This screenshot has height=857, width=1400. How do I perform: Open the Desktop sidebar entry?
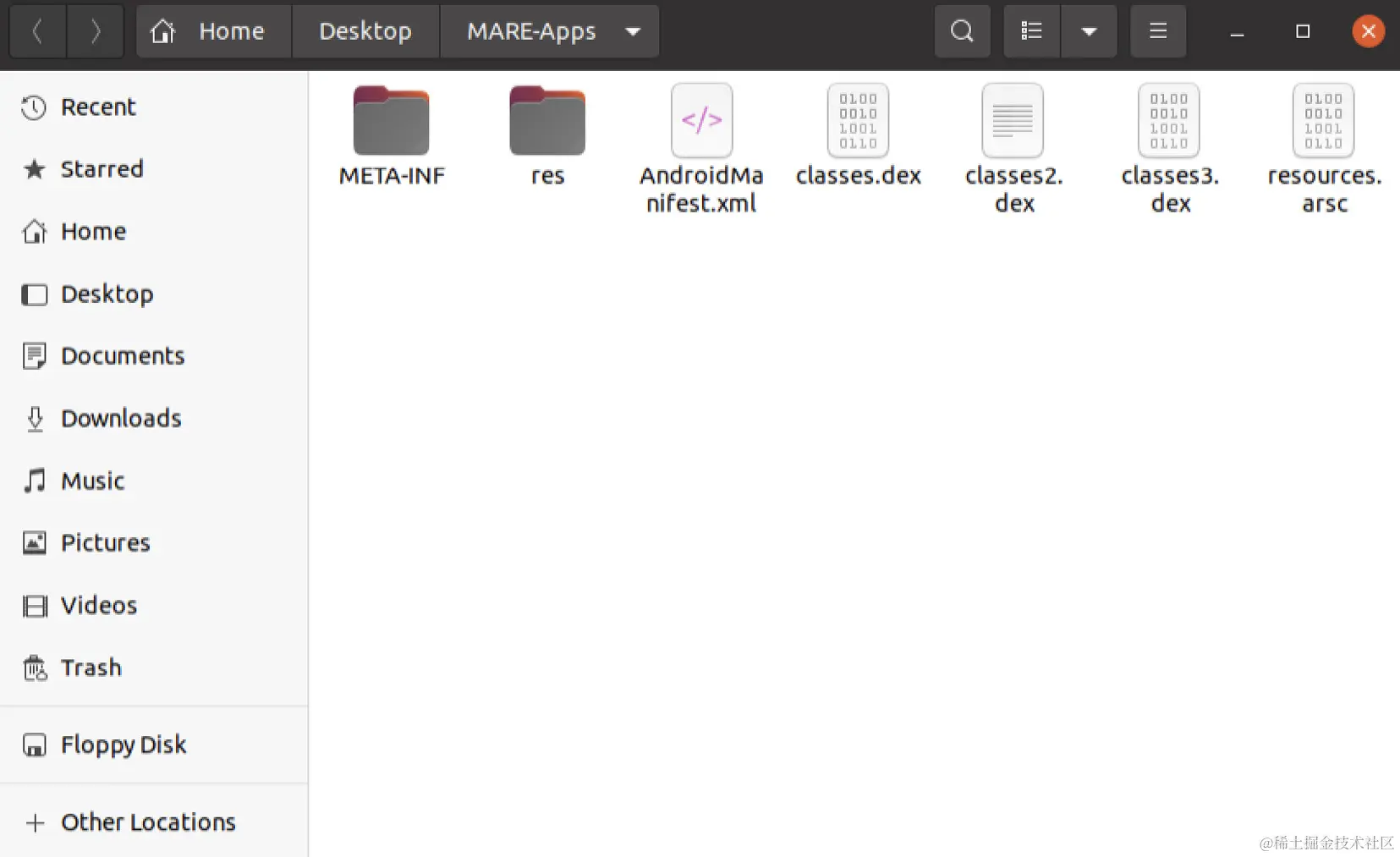point(154,294)
